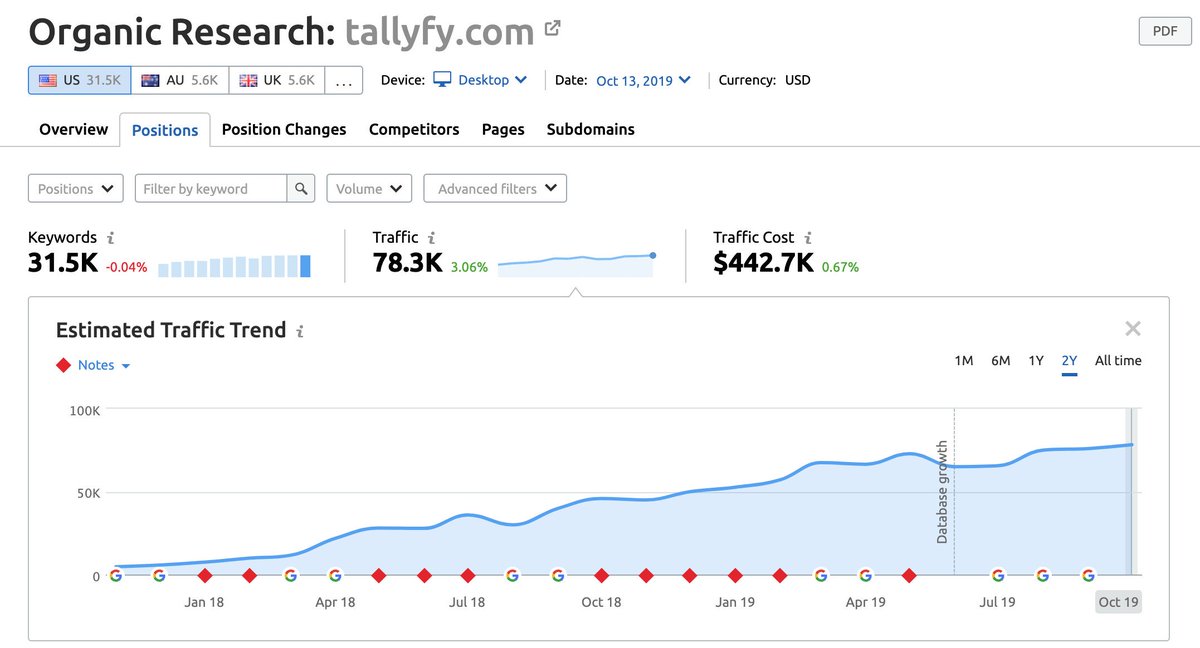
Task: Click the Traffic Cost value $442.7K
Action: (x=763, y=264)
